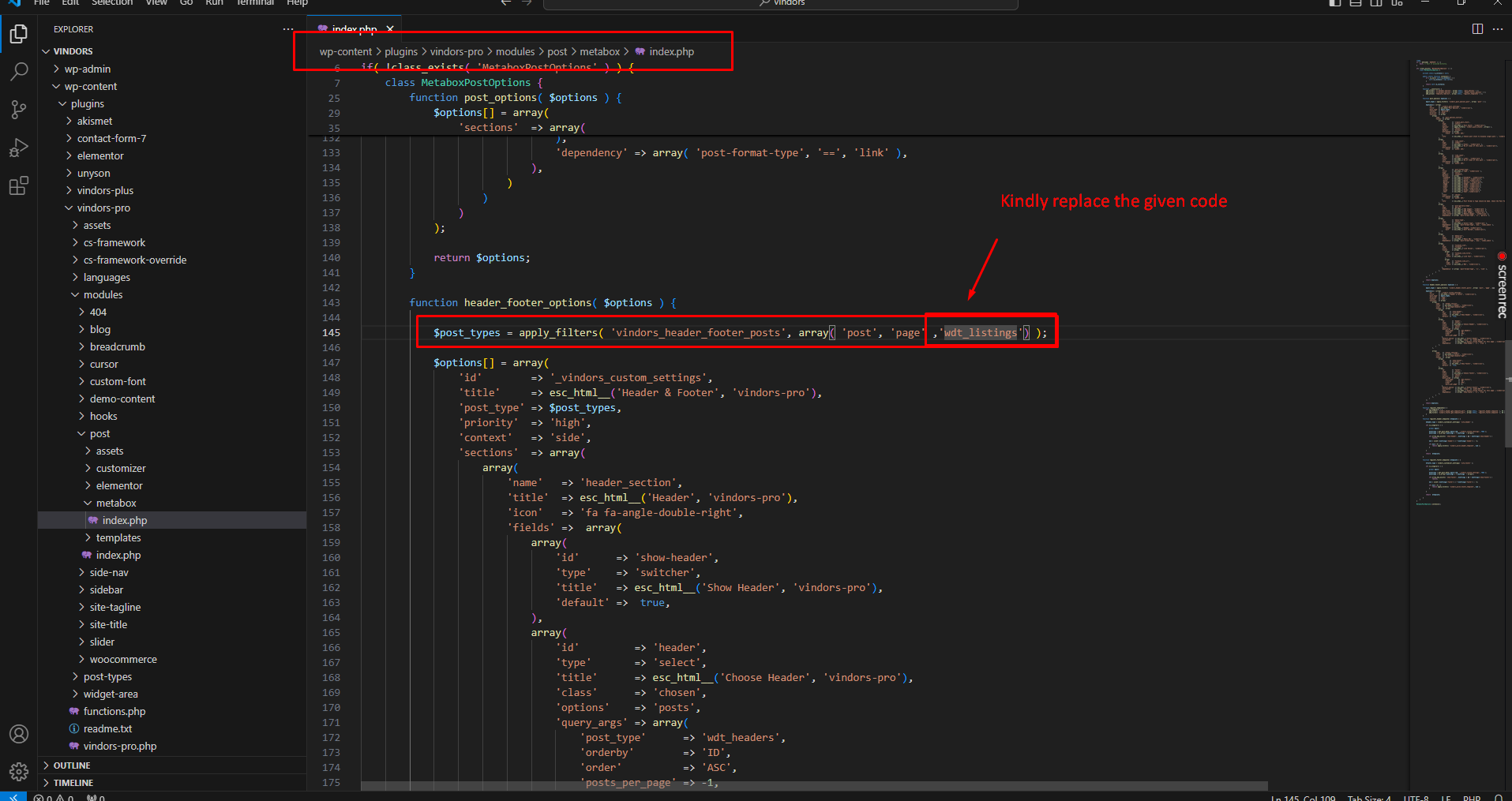Screen dimensions: 1512x801
Task: Click index.php in the breadcrumb
Action: tap(671, 52)
